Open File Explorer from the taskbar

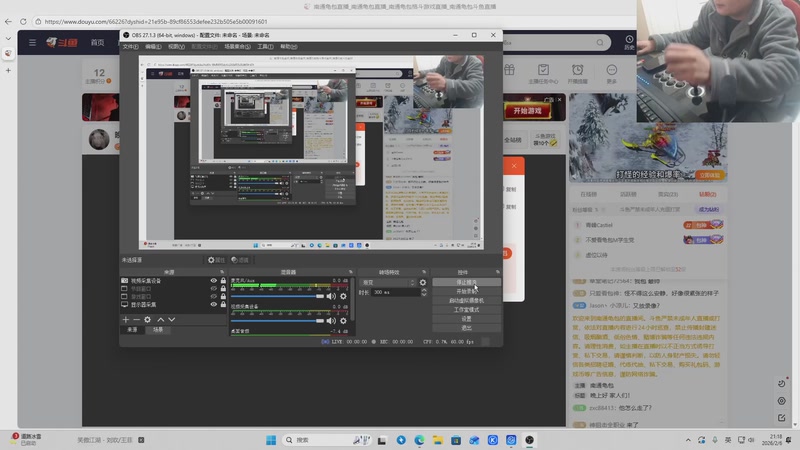(x=437, y=440)
